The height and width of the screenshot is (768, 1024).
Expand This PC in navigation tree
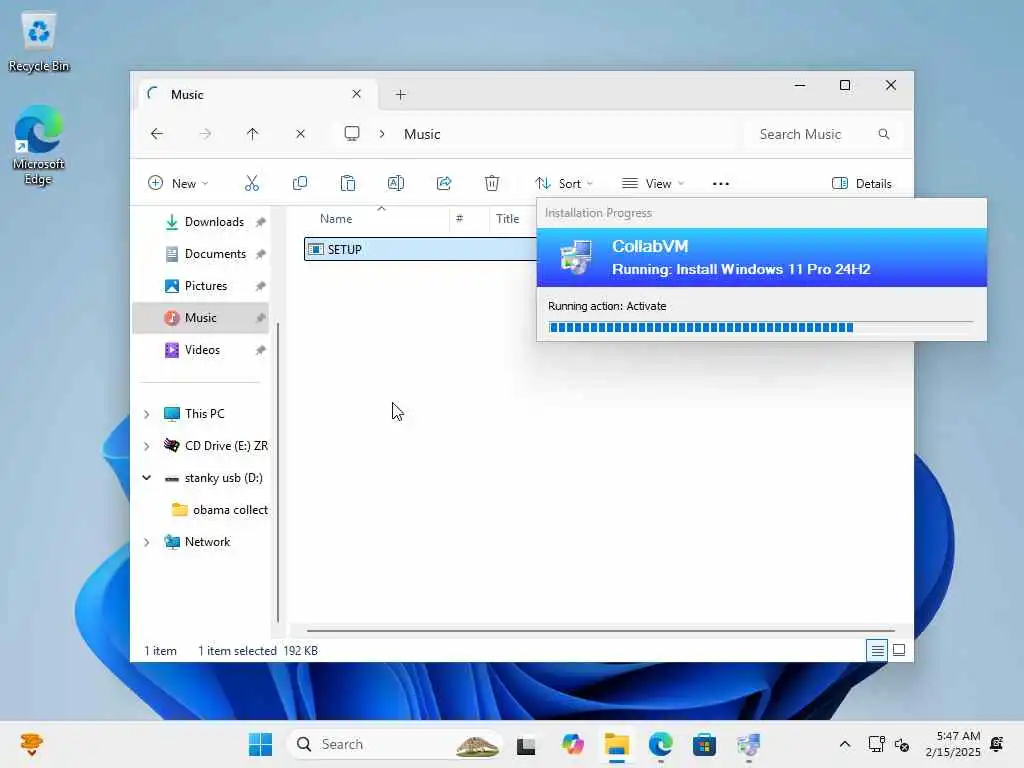[x=147, y=414]
